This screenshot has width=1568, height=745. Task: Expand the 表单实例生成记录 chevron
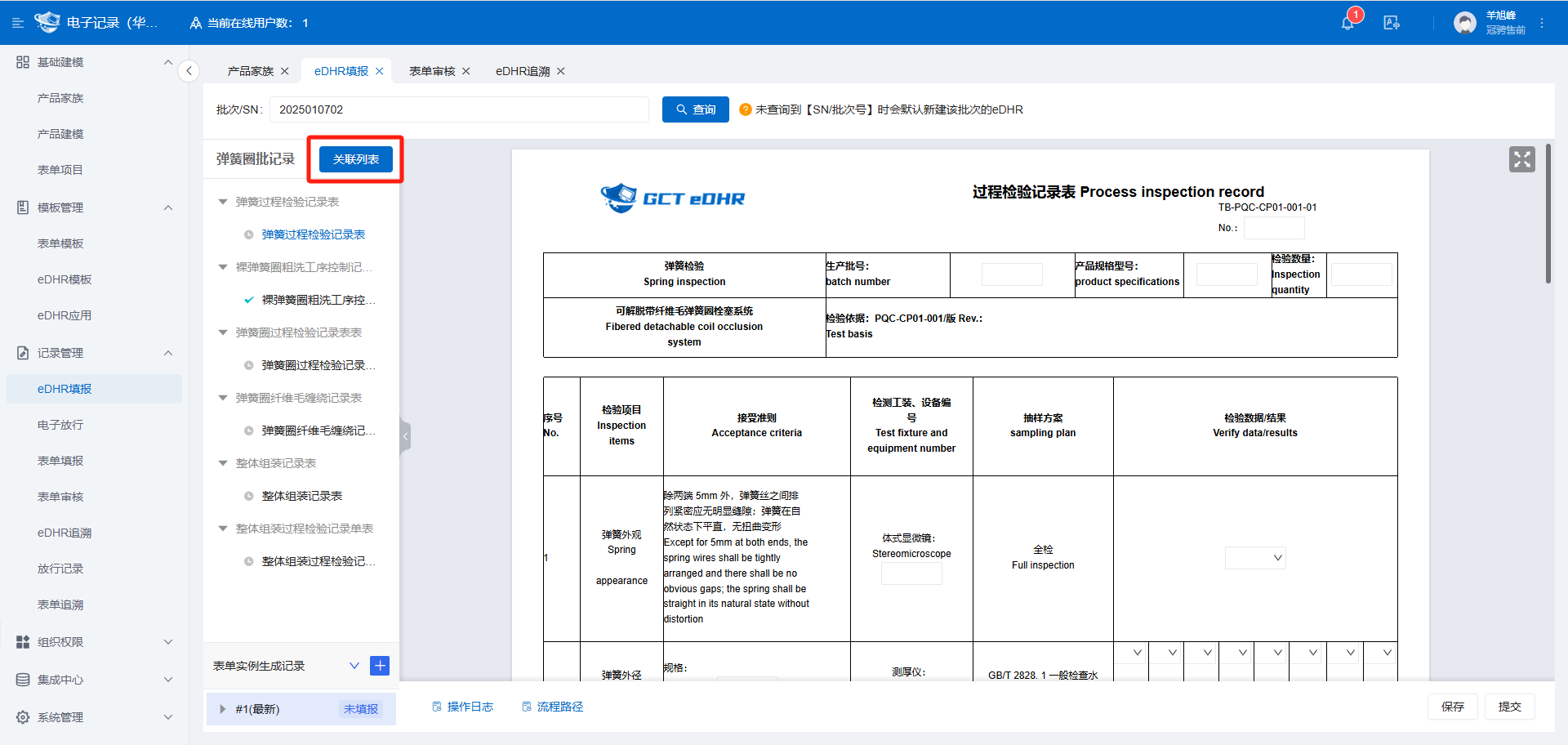(354, 666)
